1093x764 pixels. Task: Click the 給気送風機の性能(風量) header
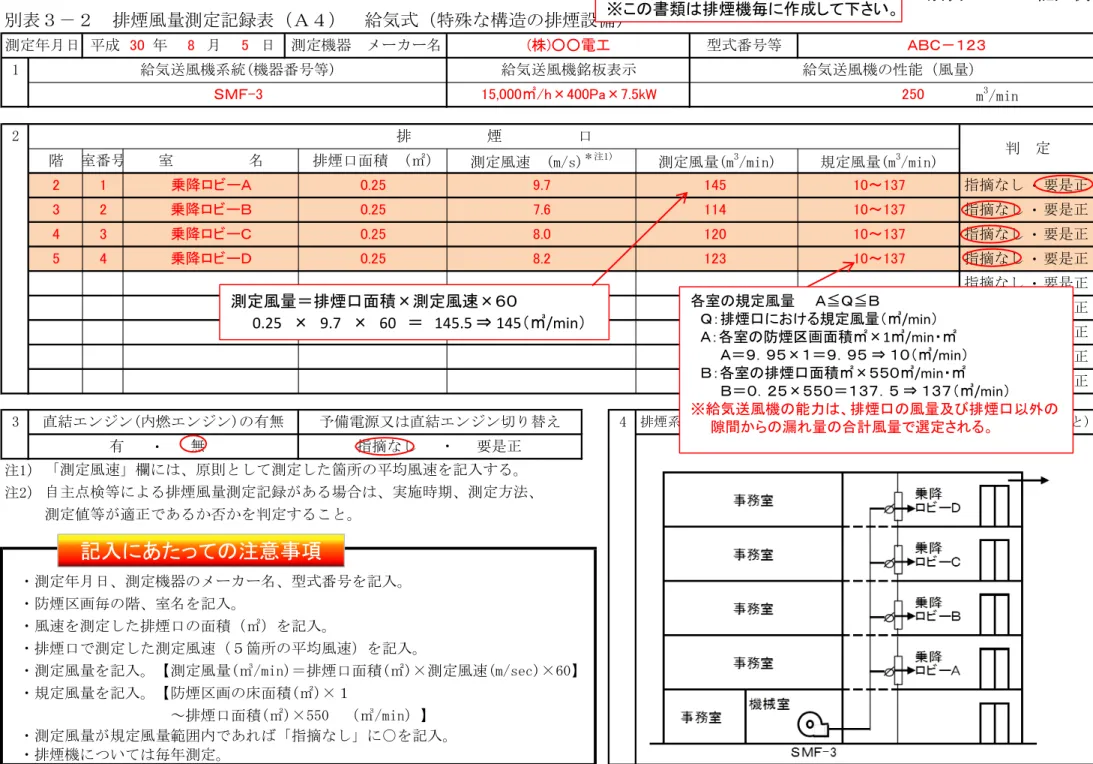click(888, 70)
